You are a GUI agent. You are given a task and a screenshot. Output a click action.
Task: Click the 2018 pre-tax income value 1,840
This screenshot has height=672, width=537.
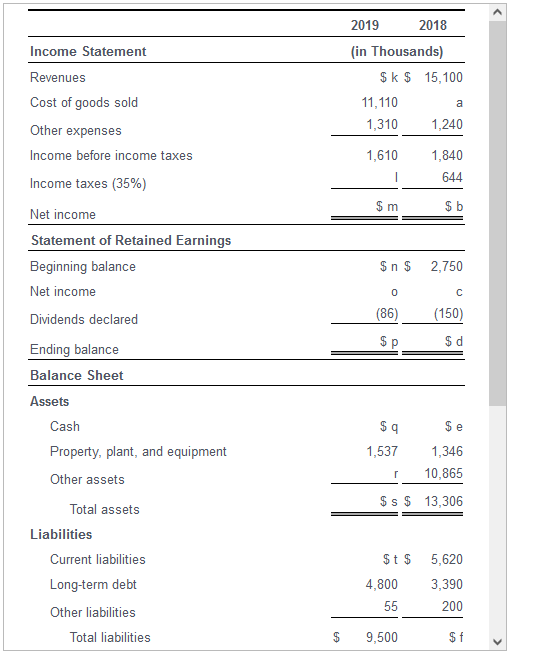pyautogui.click(x=447, y=156)
